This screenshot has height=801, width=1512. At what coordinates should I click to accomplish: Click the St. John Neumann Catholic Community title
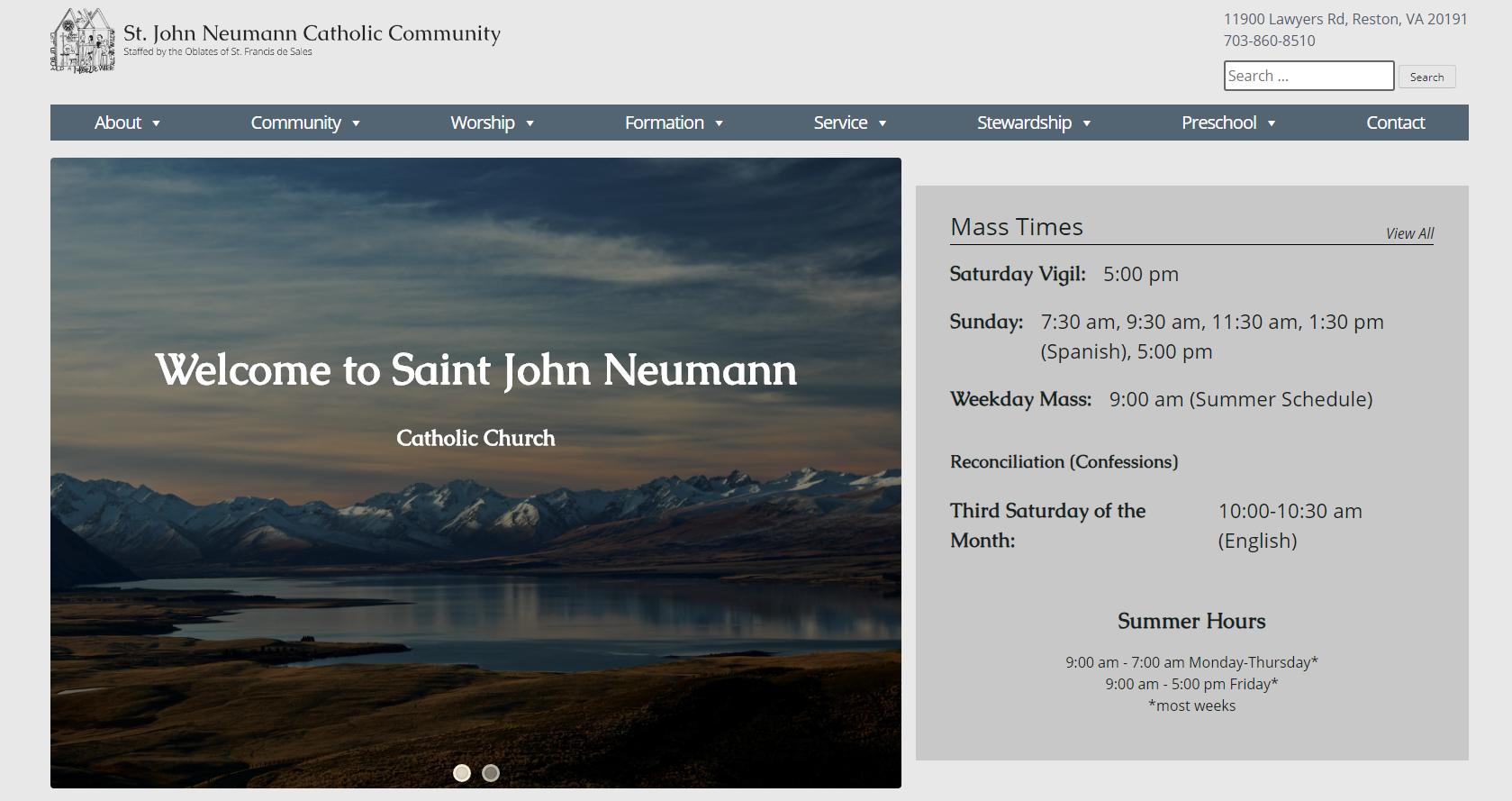click(312, 33)
